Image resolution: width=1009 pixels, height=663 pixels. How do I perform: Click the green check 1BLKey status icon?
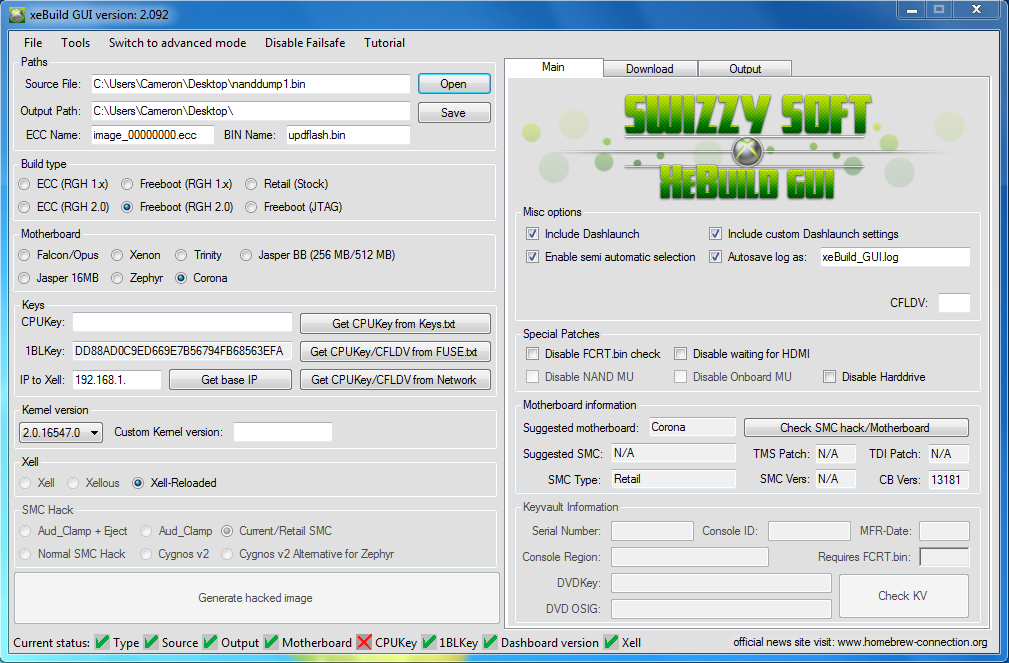[x=428, y=642]
